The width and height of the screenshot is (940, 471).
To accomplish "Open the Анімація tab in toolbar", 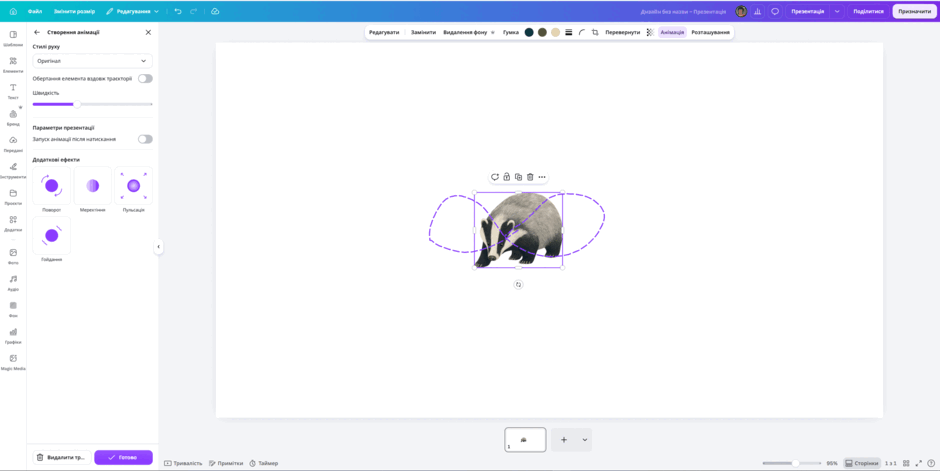I will (x=672, y=32).
